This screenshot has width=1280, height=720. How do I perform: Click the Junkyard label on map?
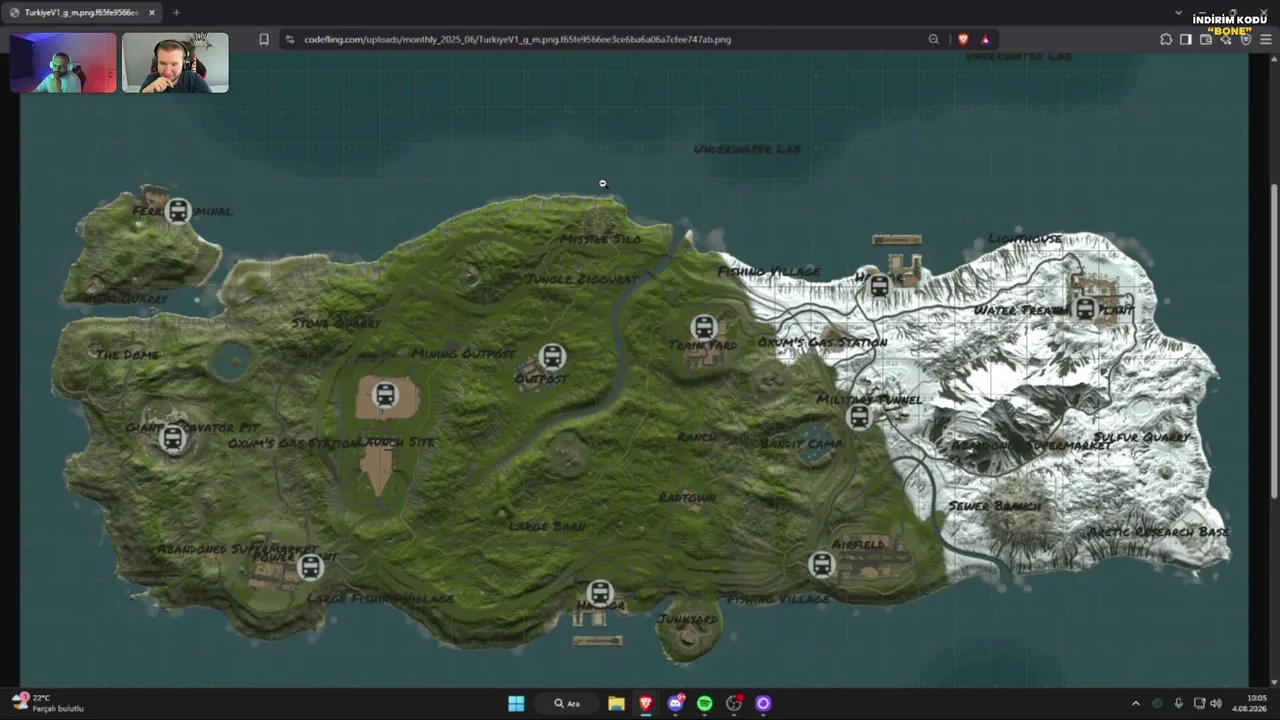click(x=688, y=619)
